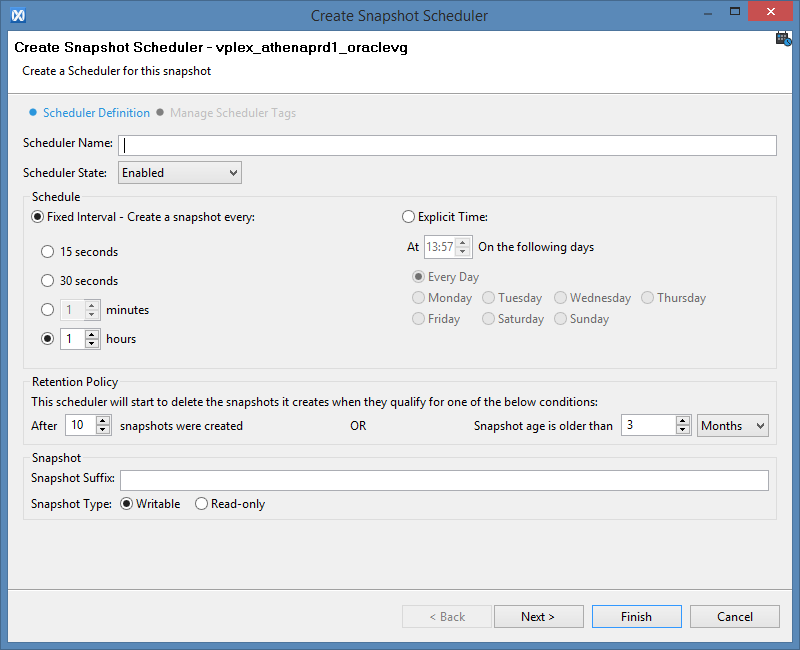Choose the Explicit Time schedule option
800x650 pixels.
coord(408,216)
